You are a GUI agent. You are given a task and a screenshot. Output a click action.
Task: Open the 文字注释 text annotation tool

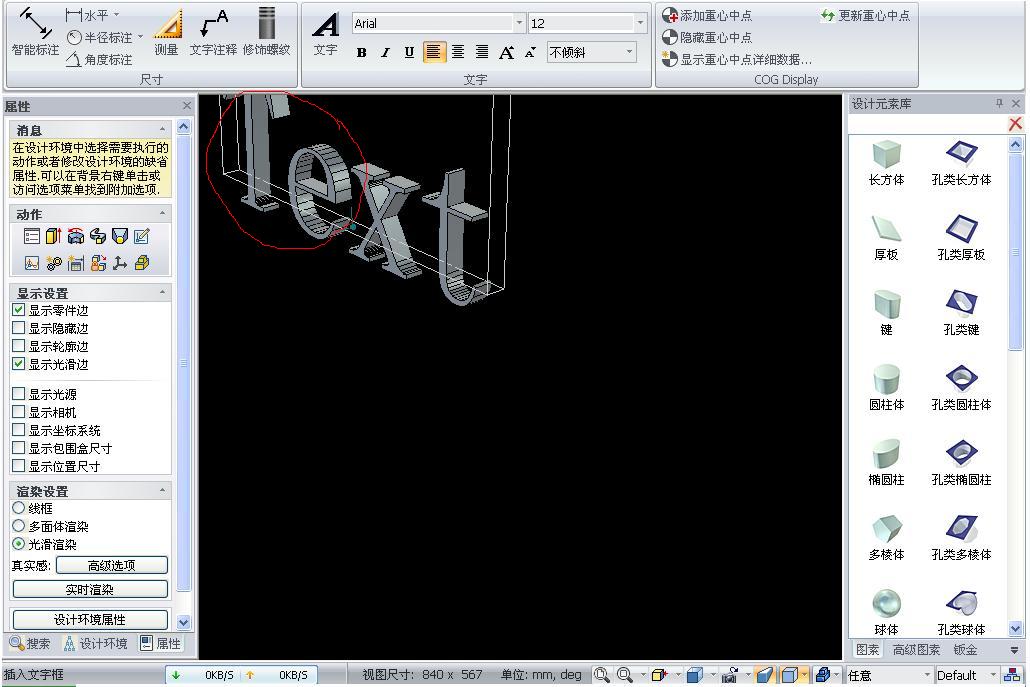(x=213, y=32)
